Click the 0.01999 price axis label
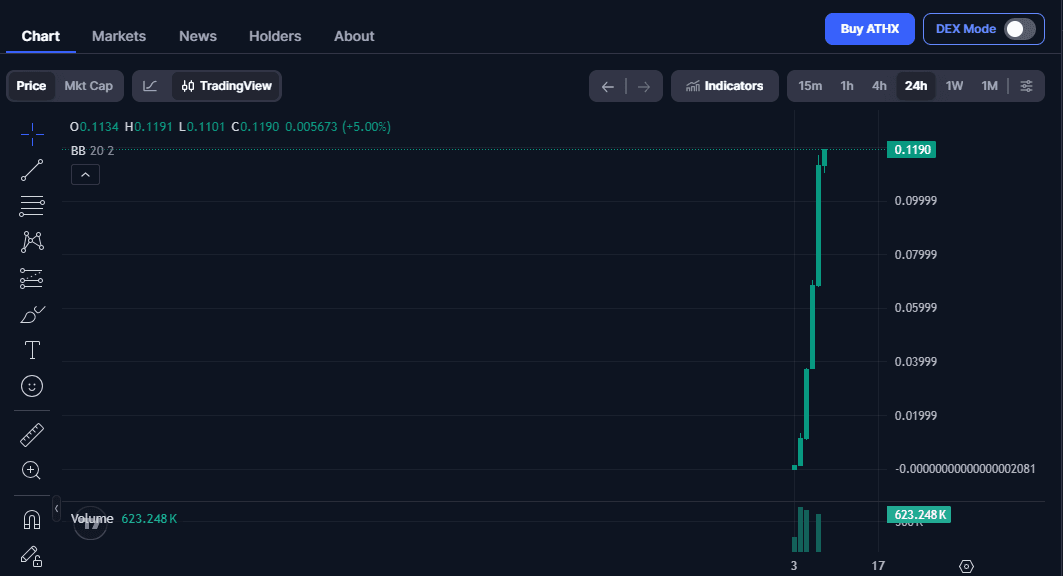The height and width of the screenshot is (576, 1063). pyautogui.click(x=916, y=415)
